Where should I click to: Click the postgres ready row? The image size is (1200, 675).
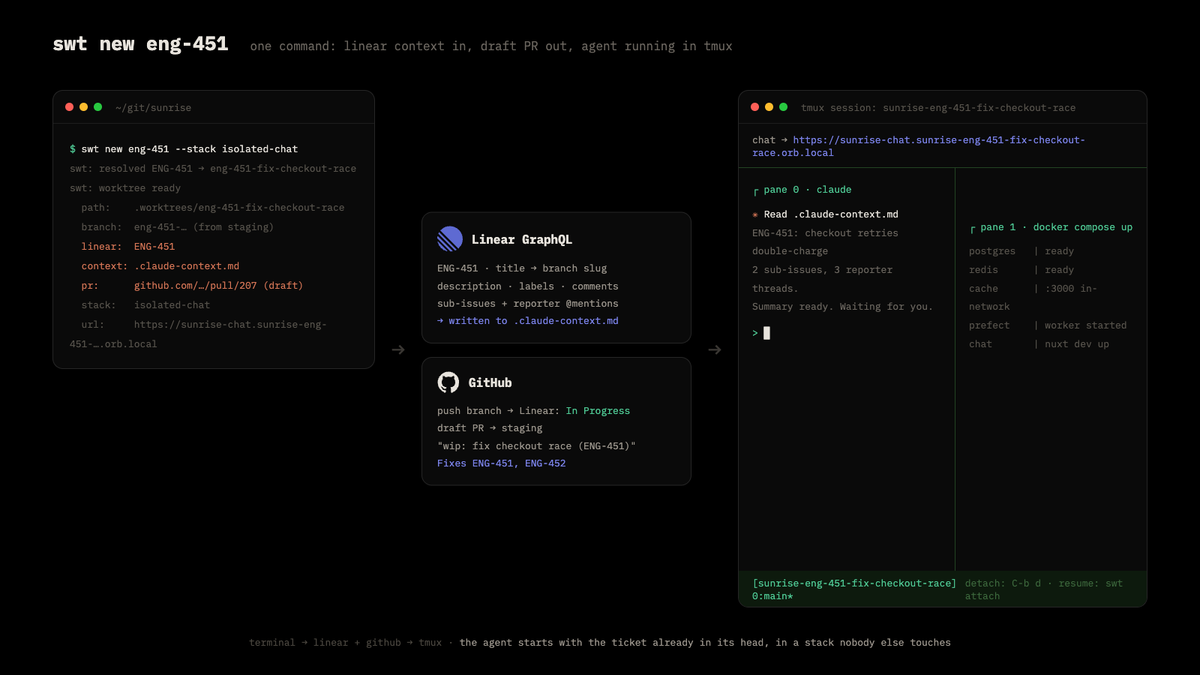point(1021,252)
